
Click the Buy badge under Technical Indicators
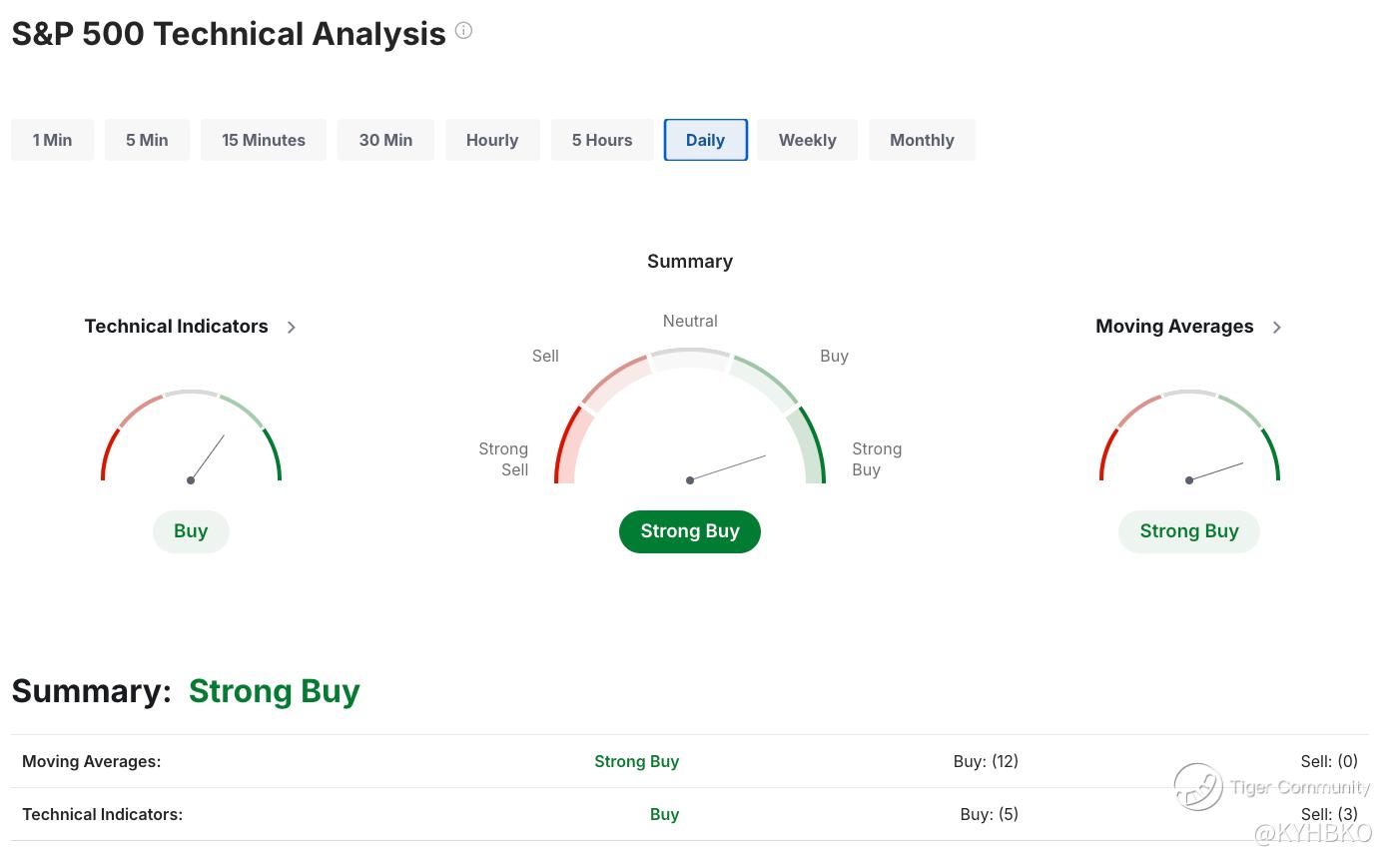[x=191, y=531]
